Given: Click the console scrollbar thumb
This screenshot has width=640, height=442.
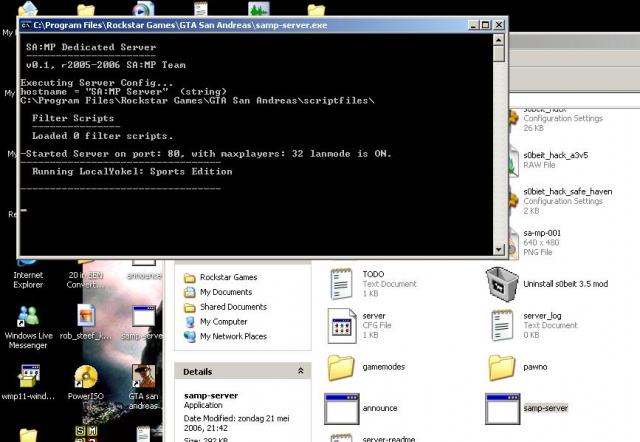Looking at the screenshot, I should tap(498, 53).
